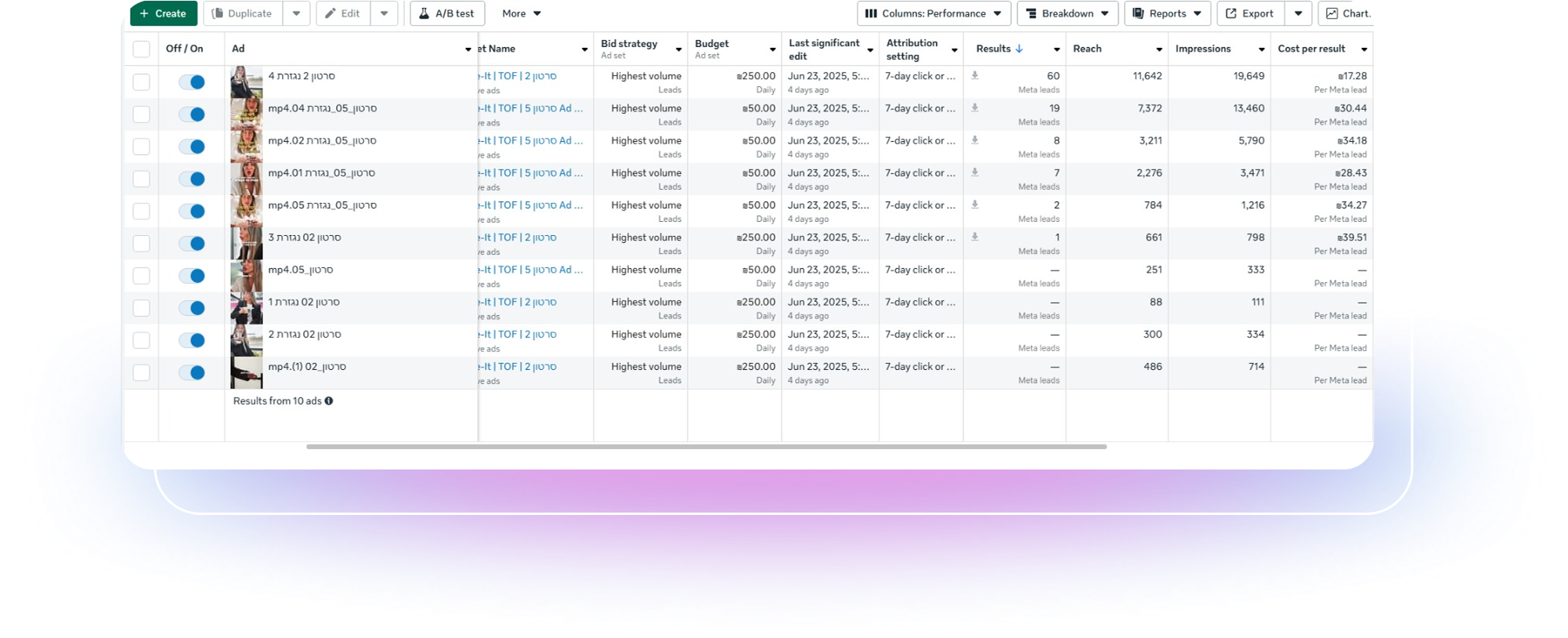Open the first row's TOF ad set link

(518, 76)
